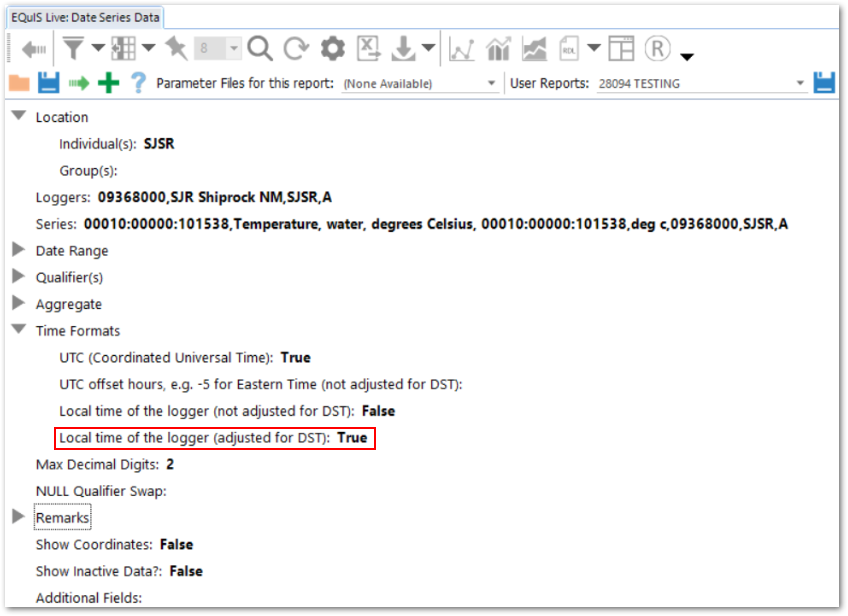Click the line chart icon
Viewport: 848px width, 616px height.
tap(461, 48)
